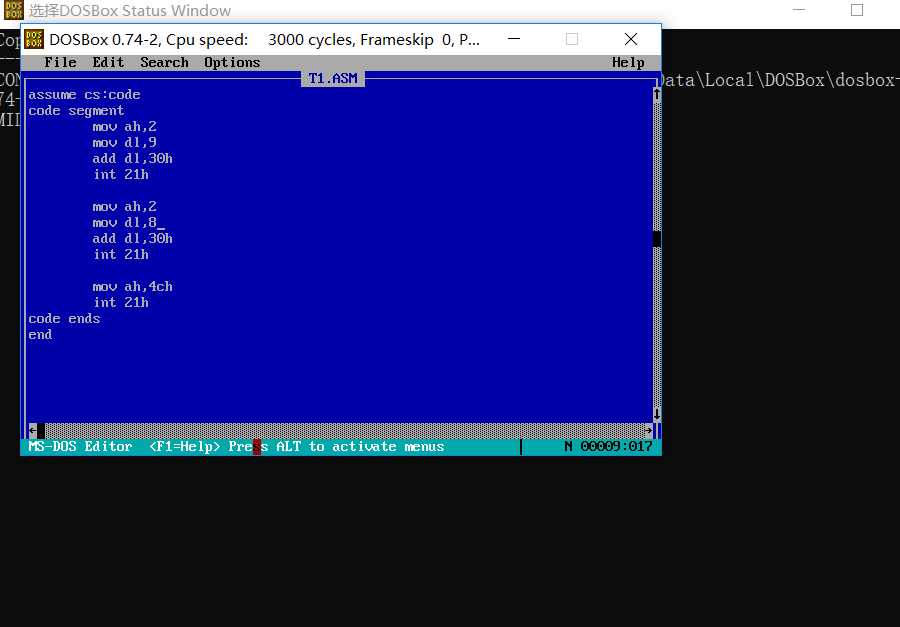Click the line 'mov ah,4ch'
The height and width of the screenshot is (627, 900).
pos(133,287)
